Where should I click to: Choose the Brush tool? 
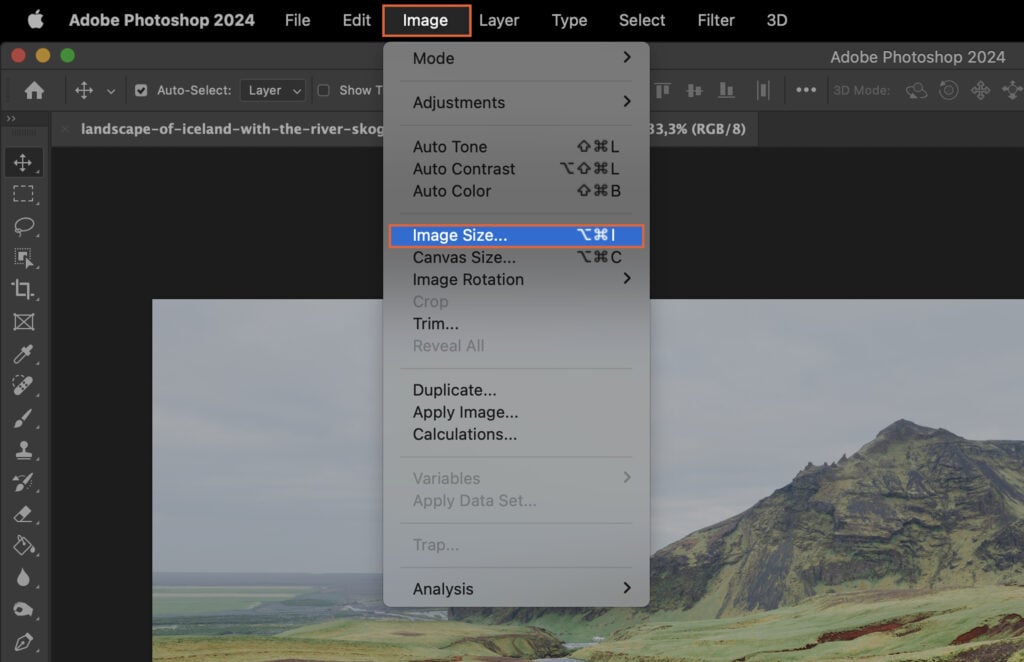click(24, 418)
